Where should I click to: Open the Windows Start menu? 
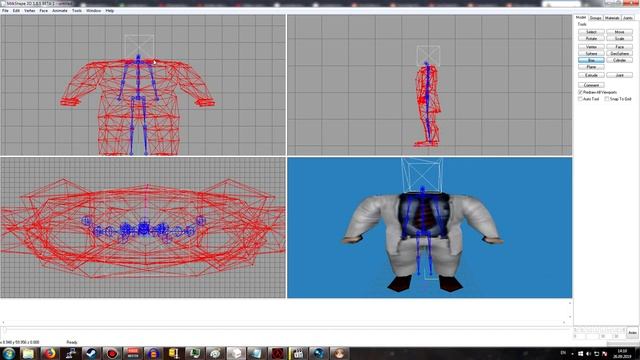tap(9, 353)
